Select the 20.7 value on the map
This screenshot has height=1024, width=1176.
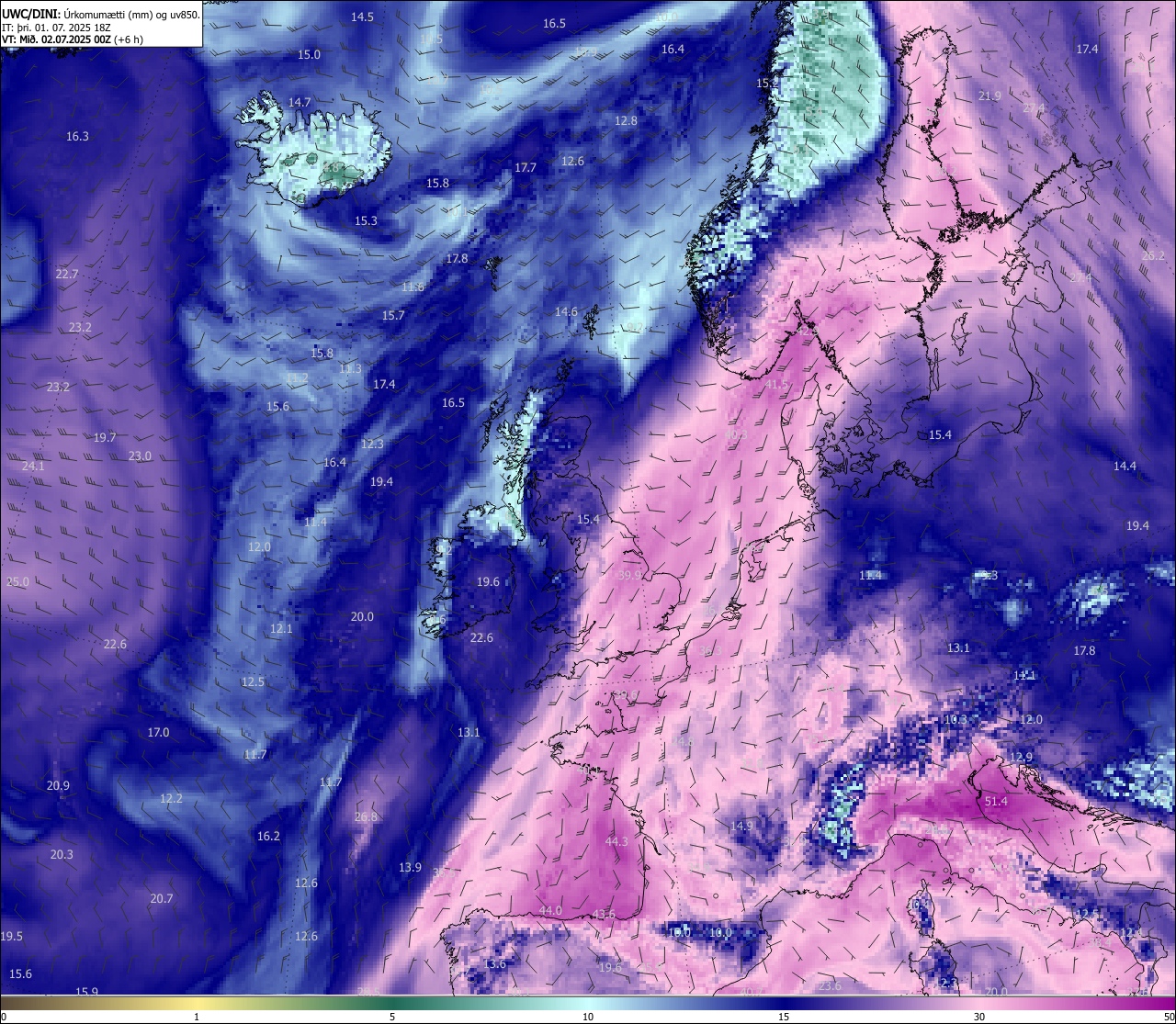[x=161, y=899]
